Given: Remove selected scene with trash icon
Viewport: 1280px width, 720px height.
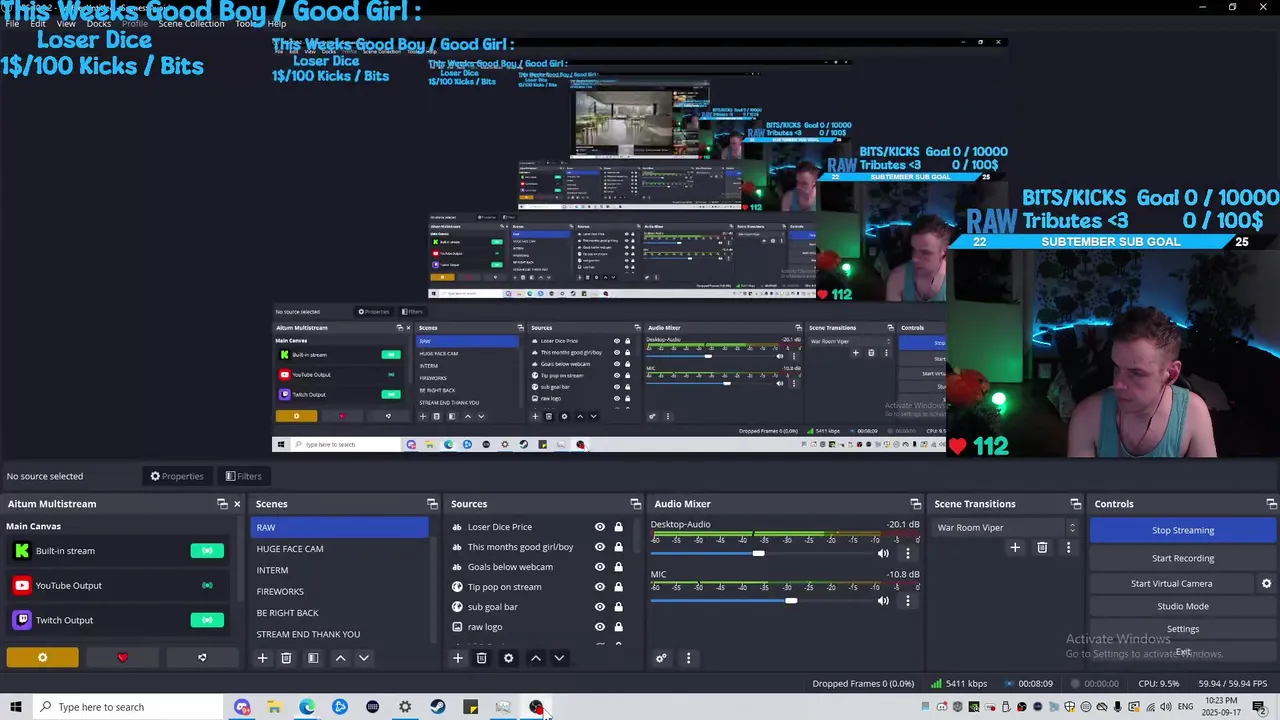Looking at the screenshot, I should pos(286,658).
